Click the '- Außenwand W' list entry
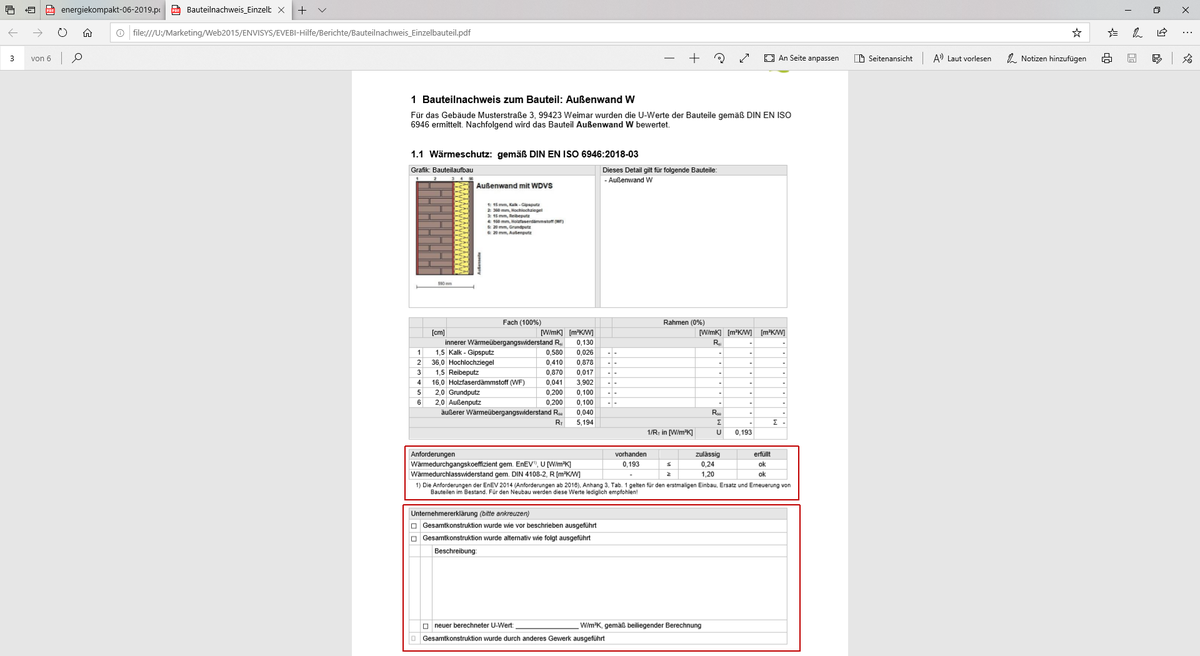1200x656 pixels. coord(629,180)
